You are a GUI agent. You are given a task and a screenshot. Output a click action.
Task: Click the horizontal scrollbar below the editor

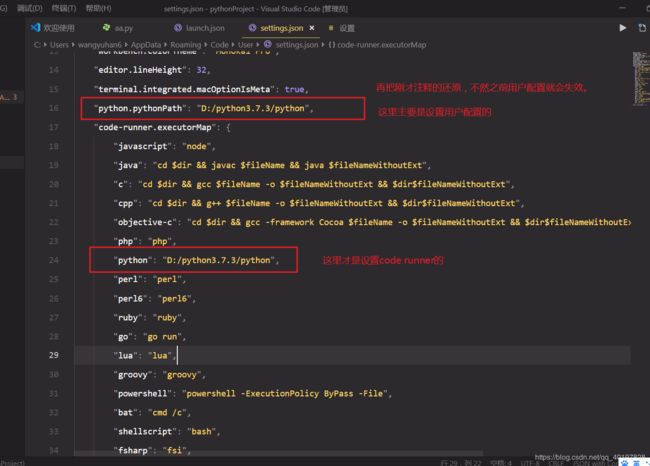[x=279, y=454]
